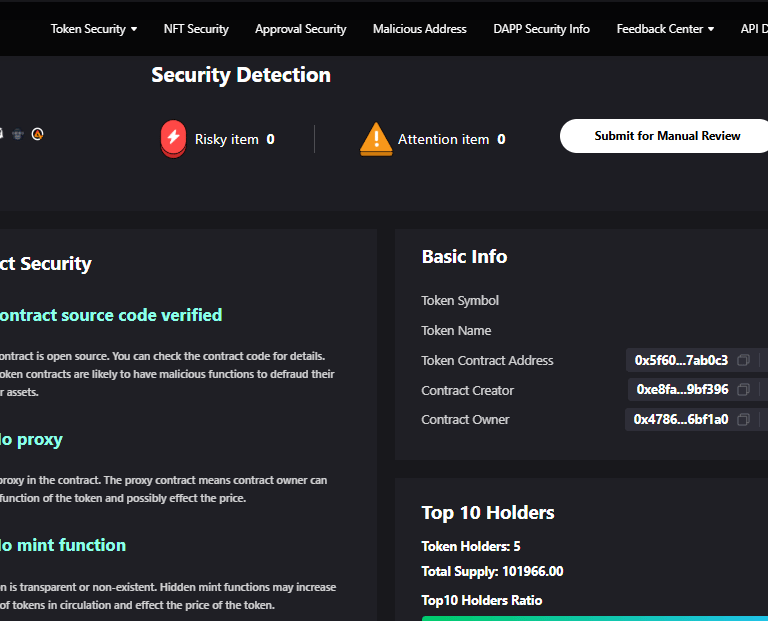768x621 pixels.
Task: Open the Feedback Center dropdown
Action: tap(665, 29)
